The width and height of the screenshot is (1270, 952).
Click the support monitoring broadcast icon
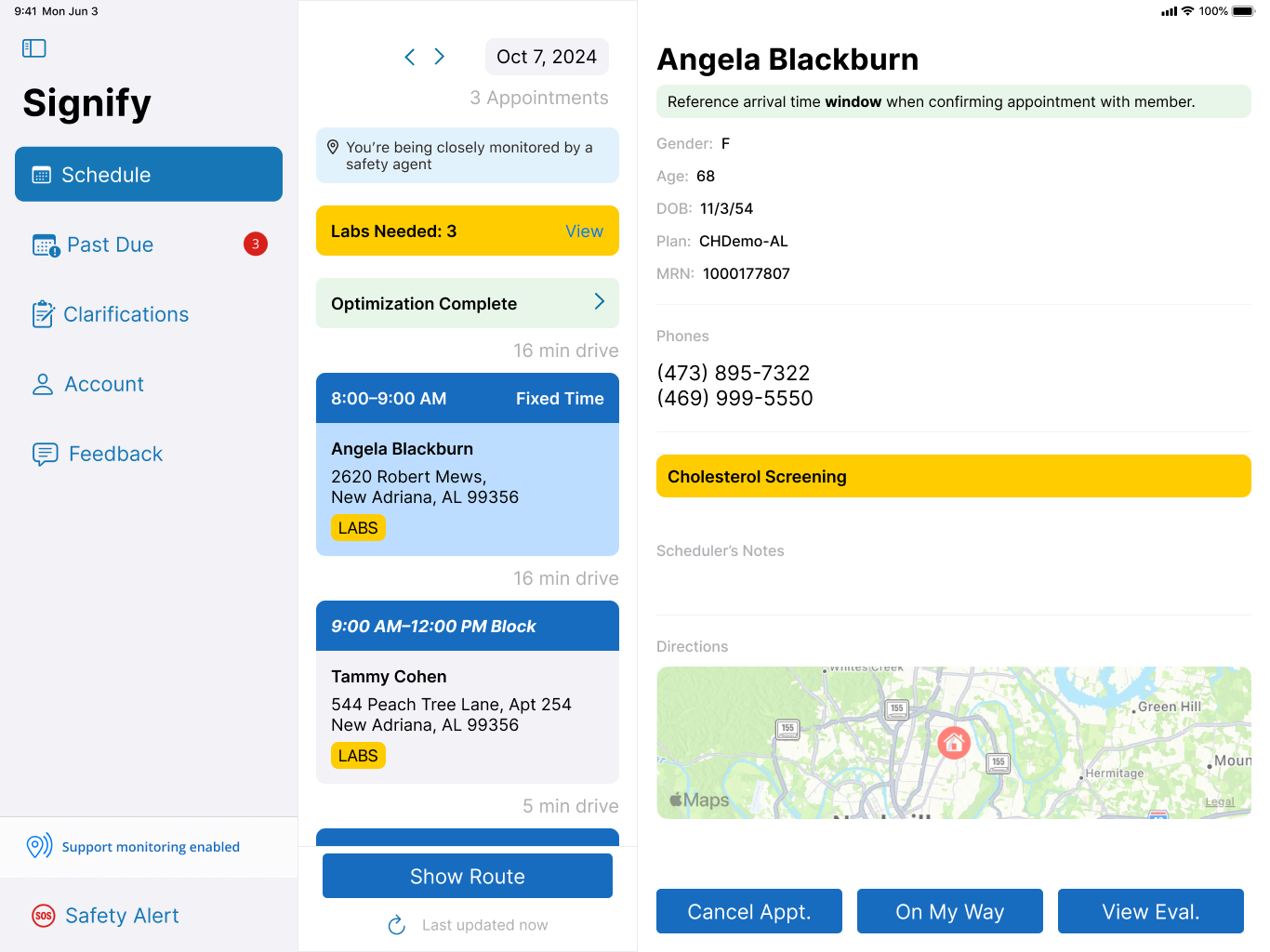pyautogui.click(x=39, y=846)
